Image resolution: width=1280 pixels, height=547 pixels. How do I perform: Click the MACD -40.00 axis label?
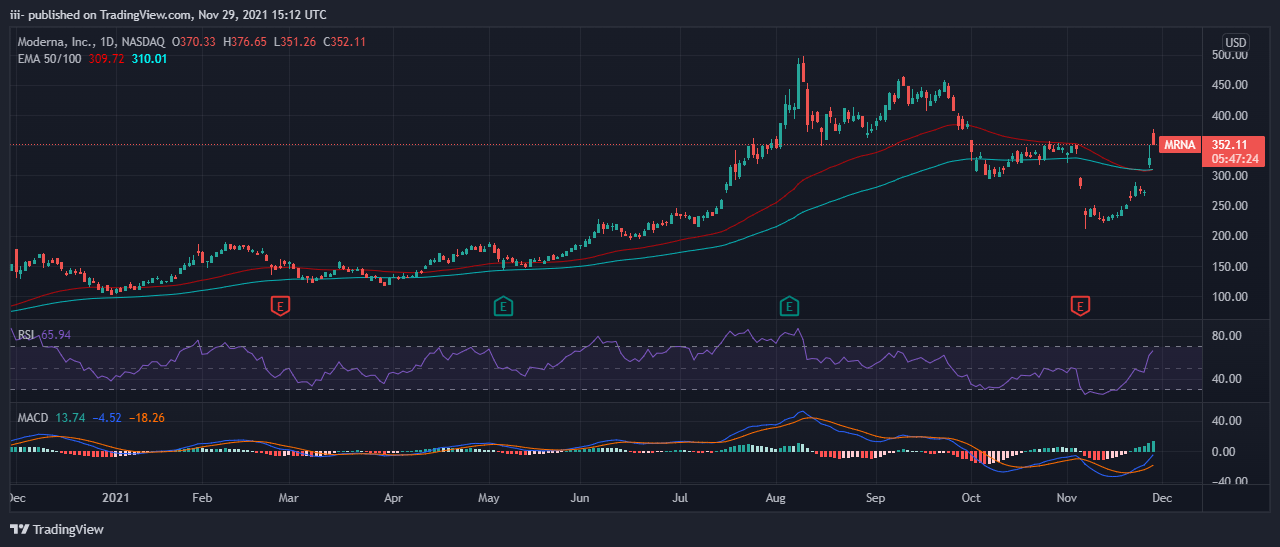pyautogui.click(x=1229, y=482)
